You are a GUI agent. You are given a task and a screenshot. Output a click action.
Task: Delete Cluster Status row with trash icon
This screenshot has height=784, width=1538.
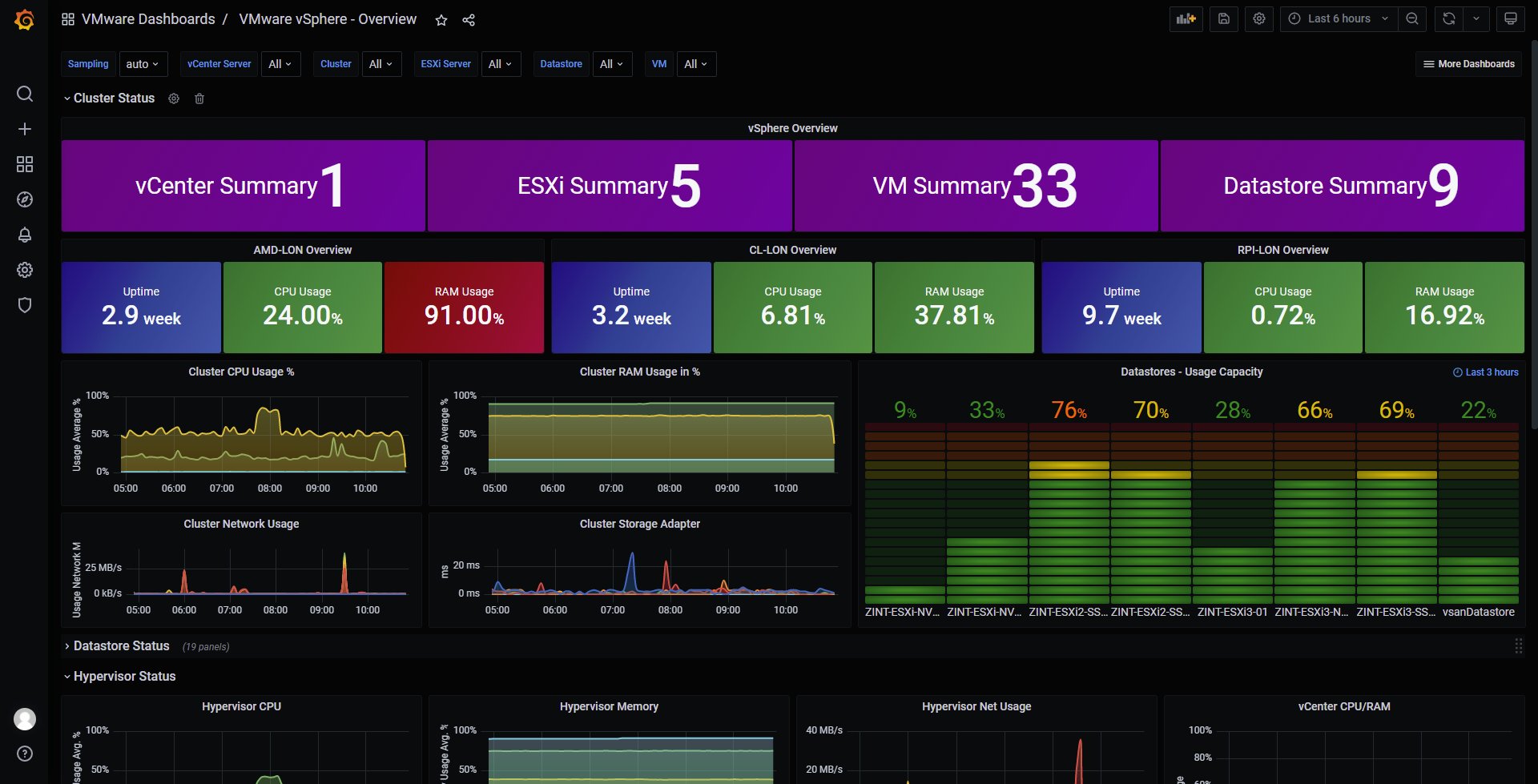(199, 99)
